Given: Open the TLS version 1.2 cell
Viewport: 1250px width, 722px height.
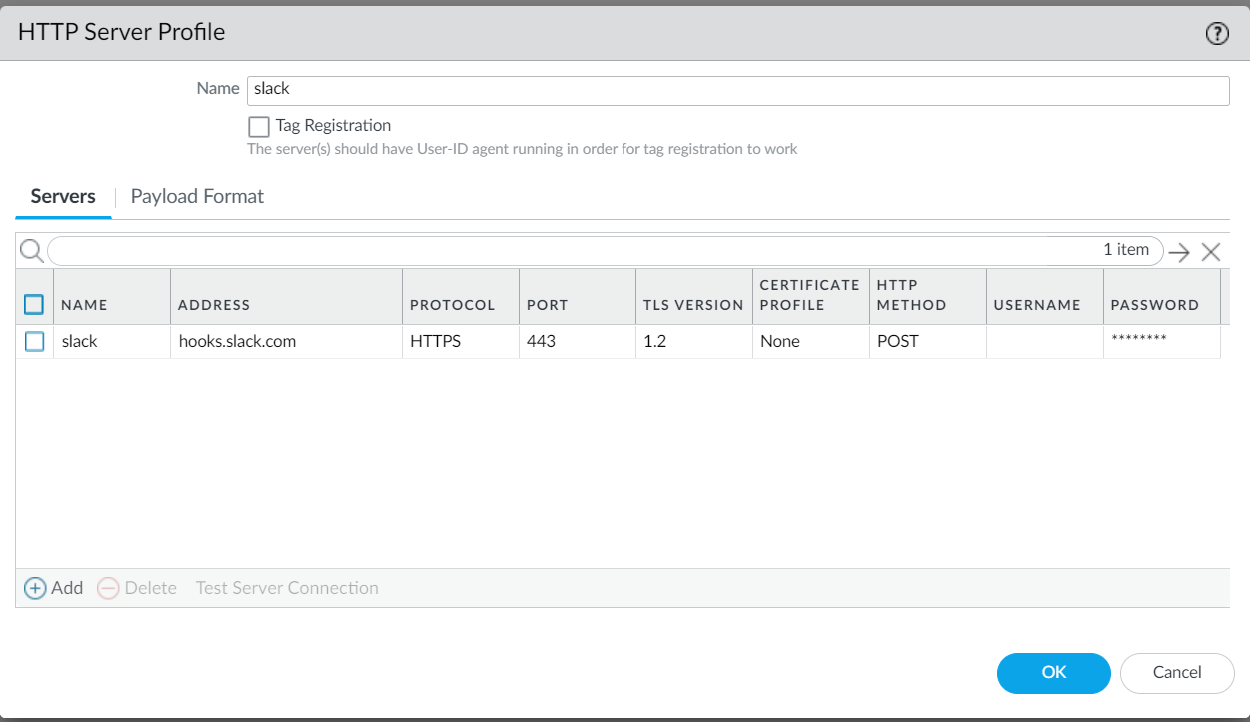Looking at the screenshot, I should (654, 341).
